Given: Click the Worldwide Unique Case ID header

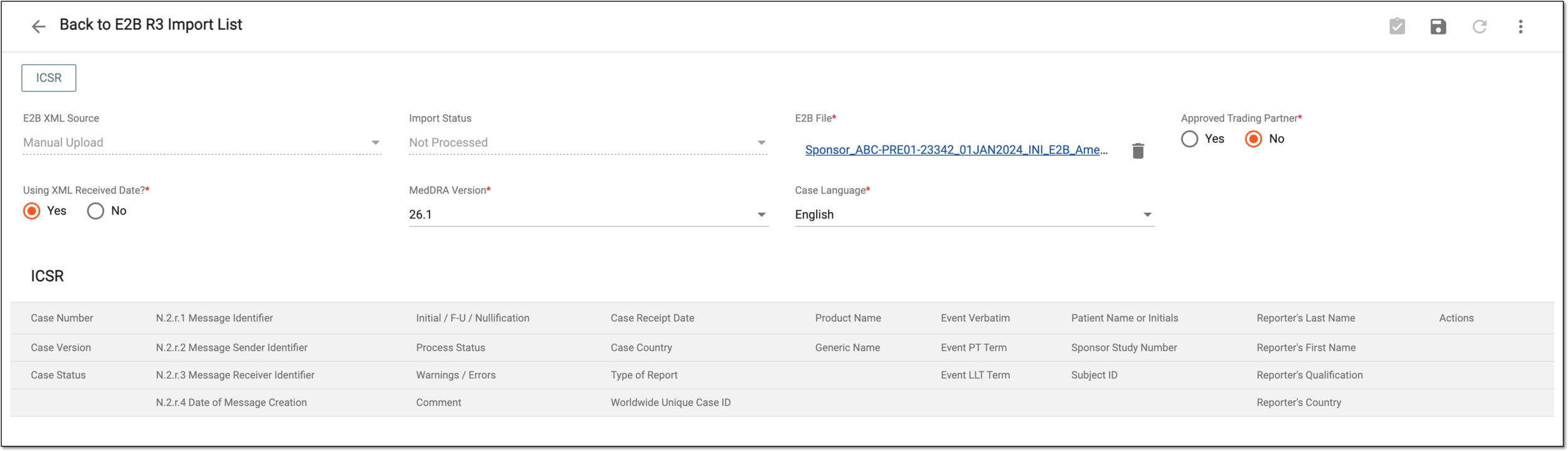Looking at the screenshot, I should pos(670,403).
